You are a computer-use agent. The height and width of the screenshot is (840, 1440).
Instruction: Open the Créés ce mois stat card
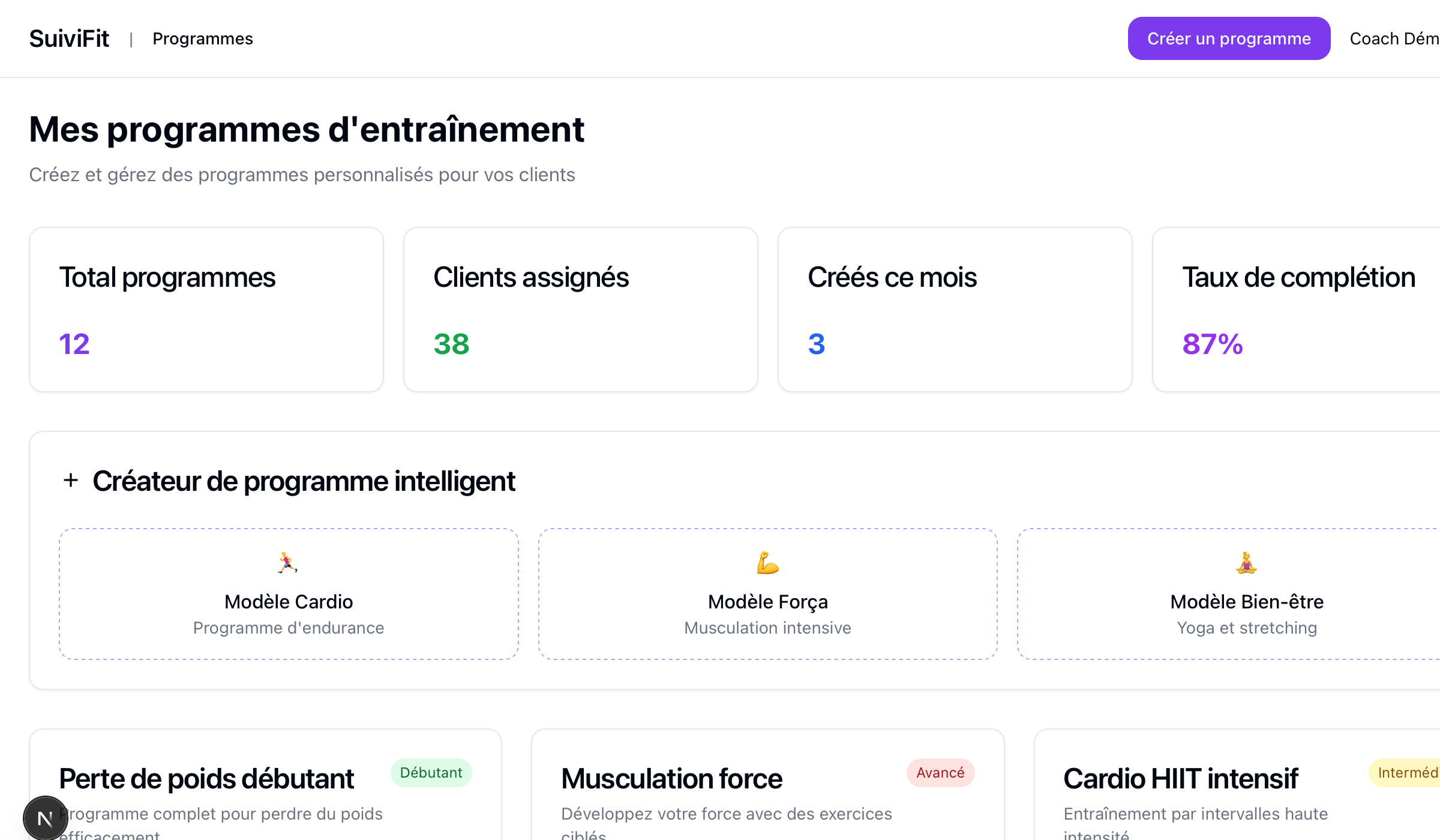pyautogui.click(x=955, y=310)
